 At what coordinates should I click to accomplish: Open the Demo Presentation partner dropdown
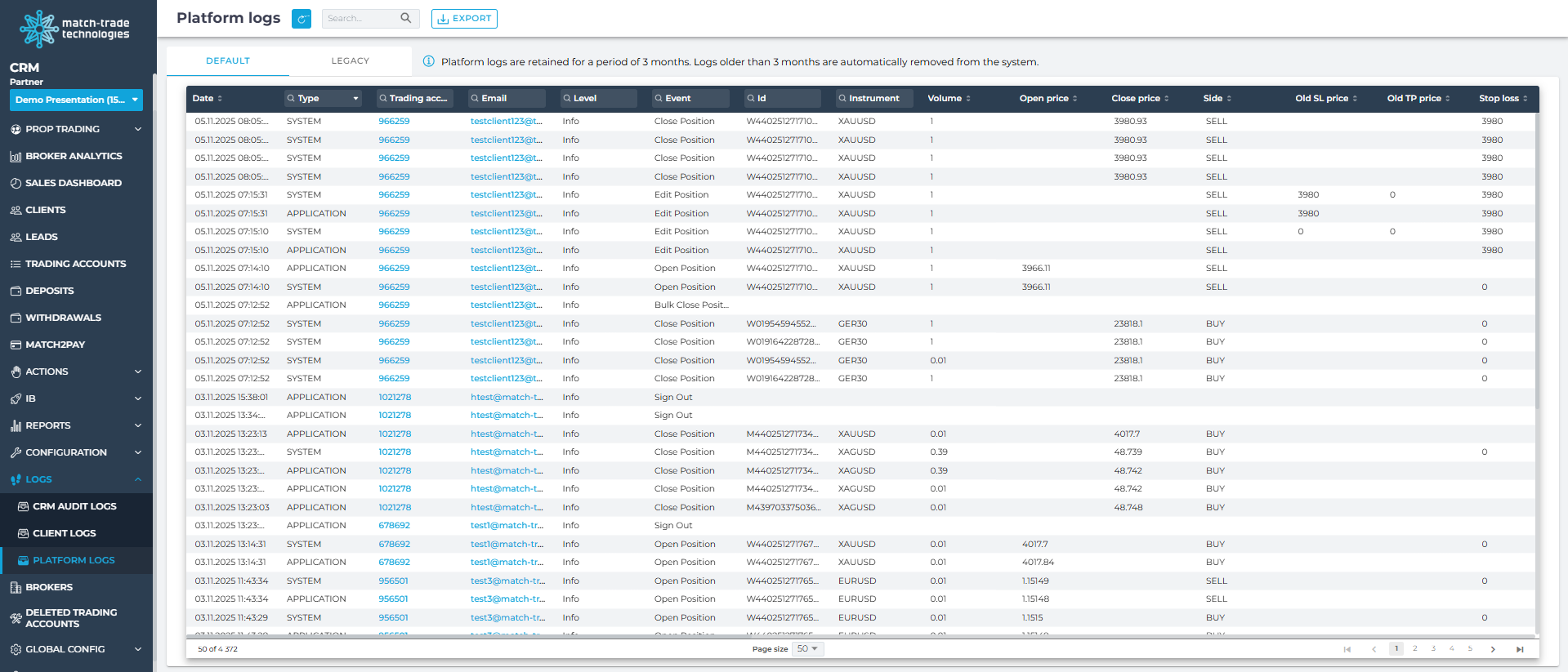[x=78, y=100]
